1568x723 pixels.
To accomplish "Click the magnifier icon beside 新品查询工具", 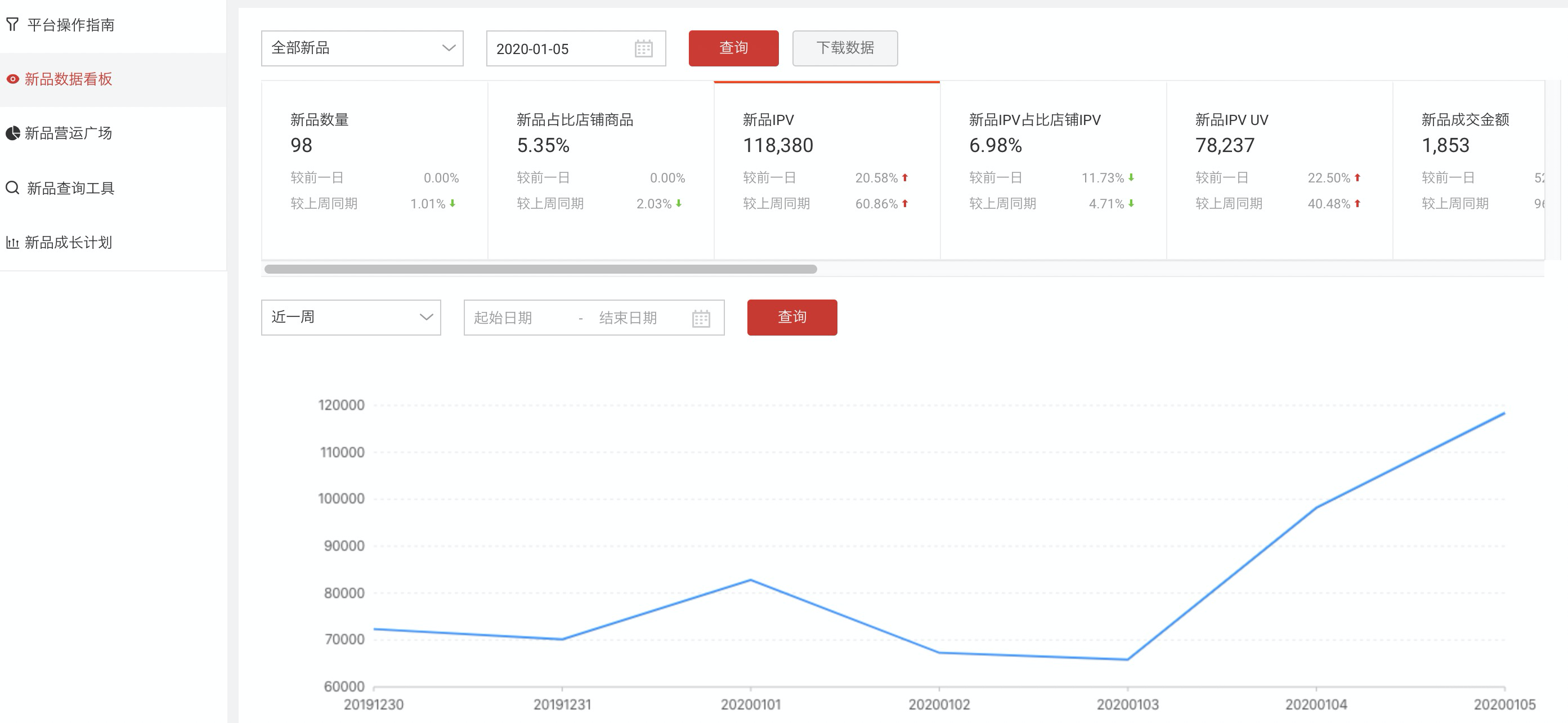I will click(12, 188).
